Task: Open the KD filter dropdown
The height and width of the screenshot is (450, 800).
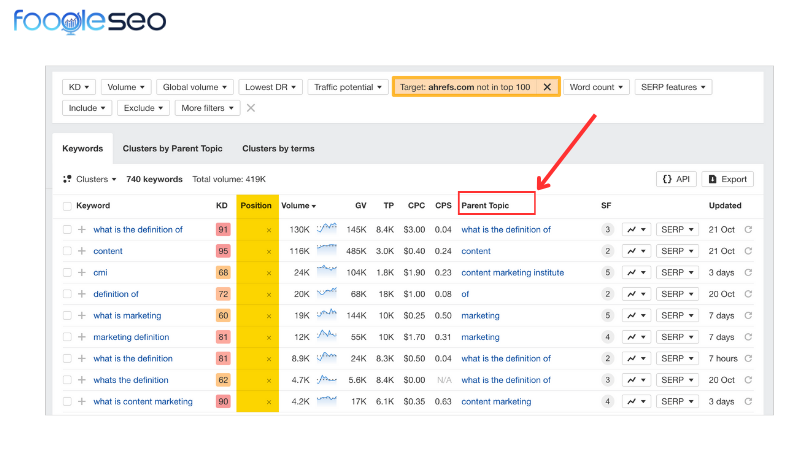Action: pyautogui.click(x=80, y=87)
